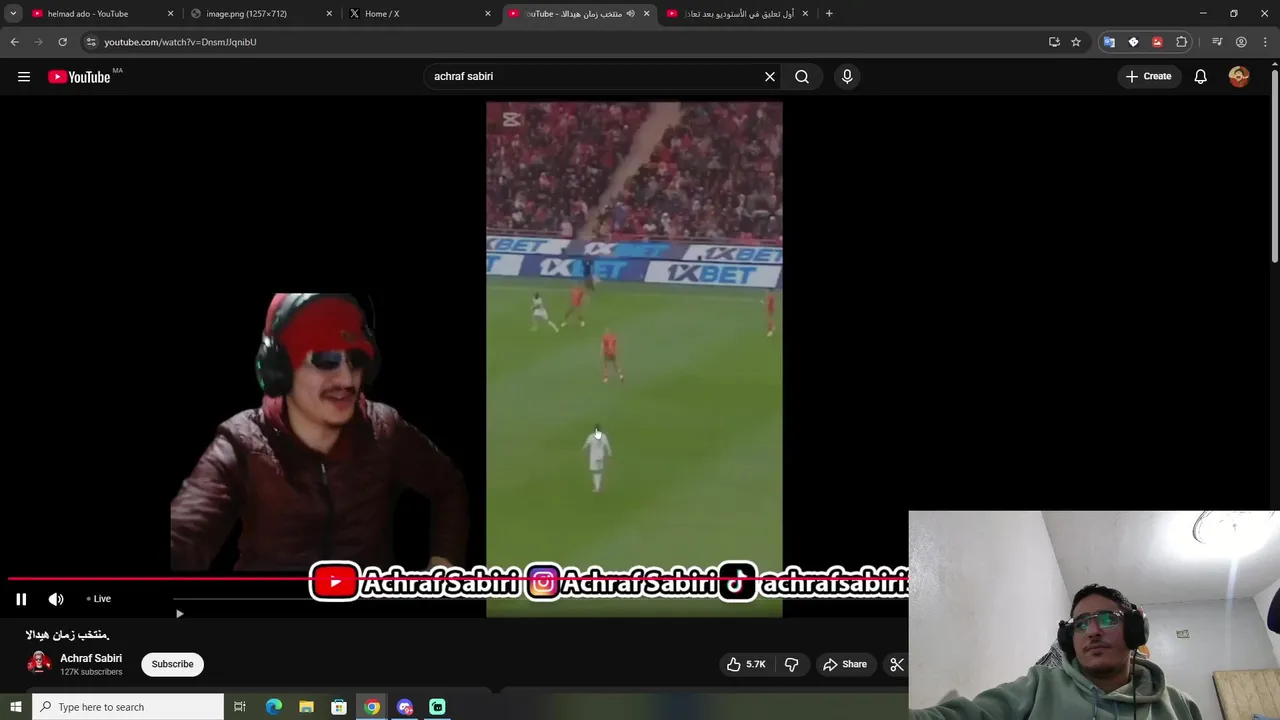Viewport: 1280px width, 720px height.
Task: Close the last Arabic-titled YouTube tab
Action: [x=805, y=14]
